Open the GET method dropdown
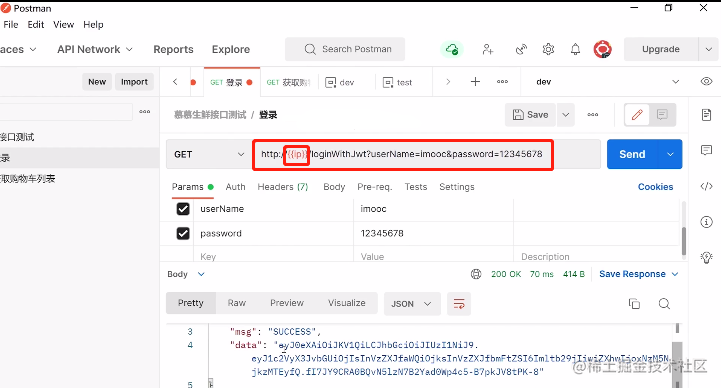721x388 pixels. 209,154
